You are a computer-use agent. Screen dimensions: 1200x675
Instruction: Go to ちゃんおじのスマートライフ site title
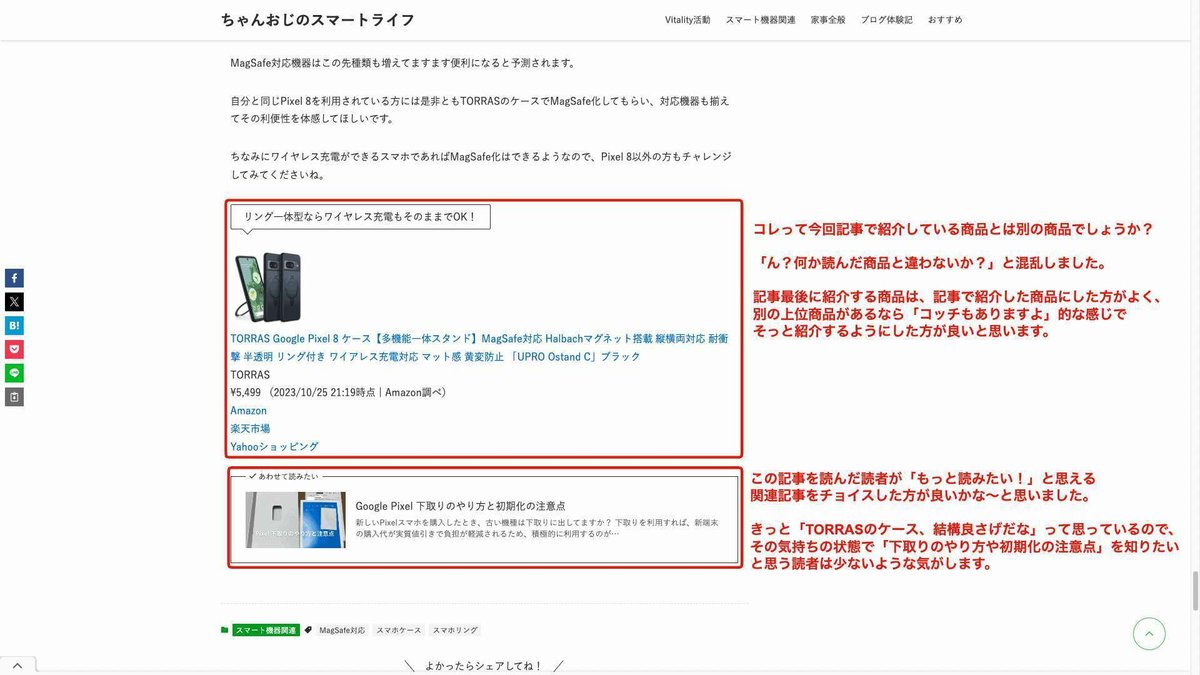pos(318,20)
